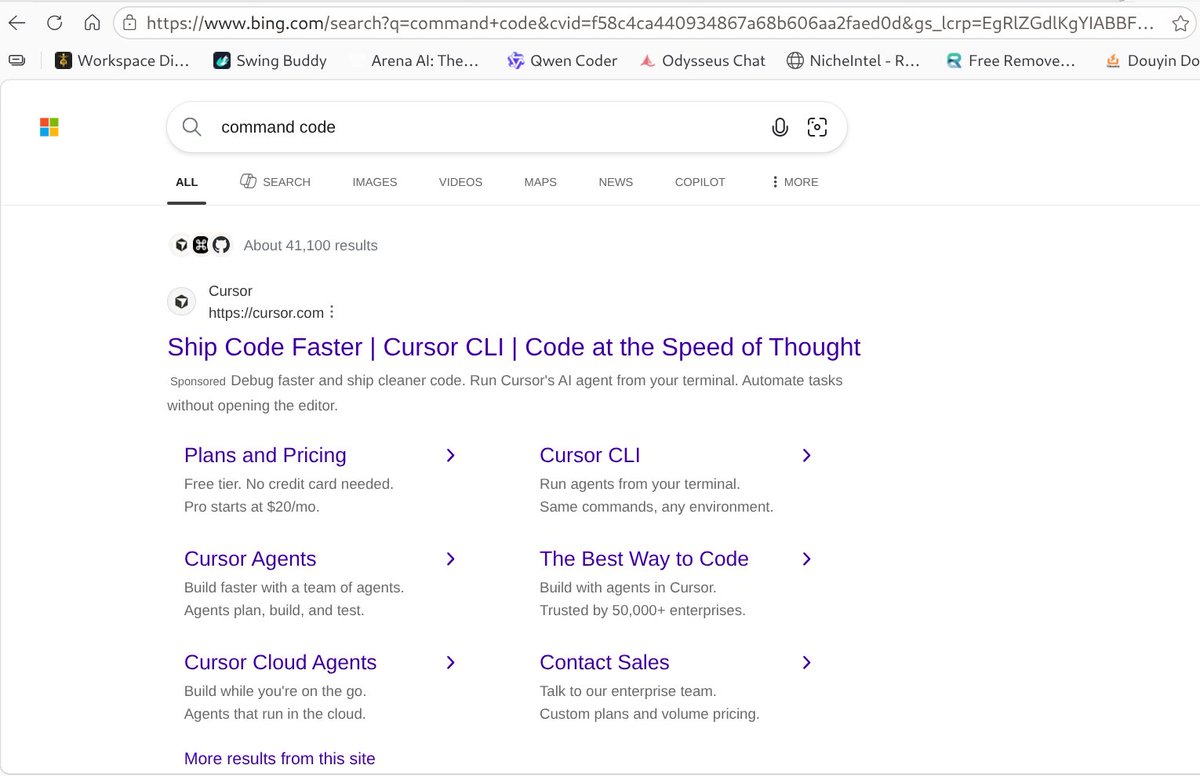The width and height of the screenshot is (1200, 776).
Task: Click the GitHub icon beside results count
Action: point(221,245)
